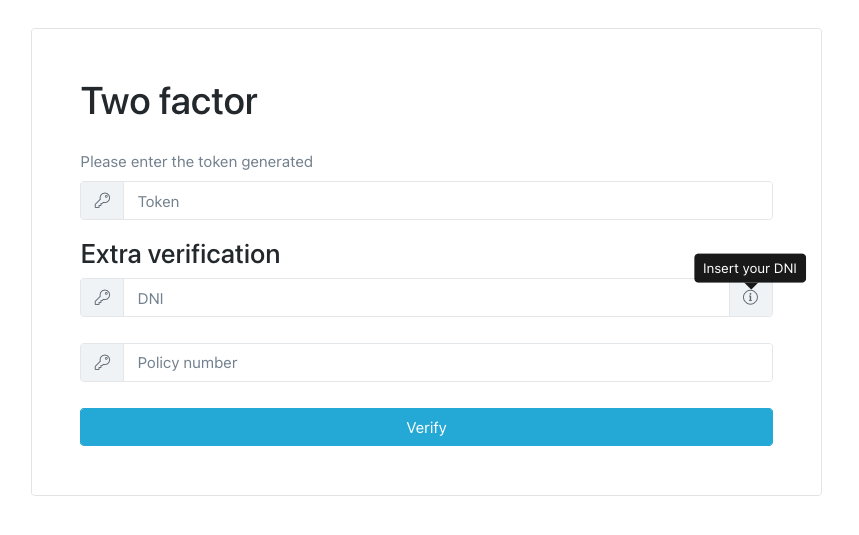Click 'Please enter the token generated' label
This screenshot has width=859, height=535.
[x=197, y=161]
